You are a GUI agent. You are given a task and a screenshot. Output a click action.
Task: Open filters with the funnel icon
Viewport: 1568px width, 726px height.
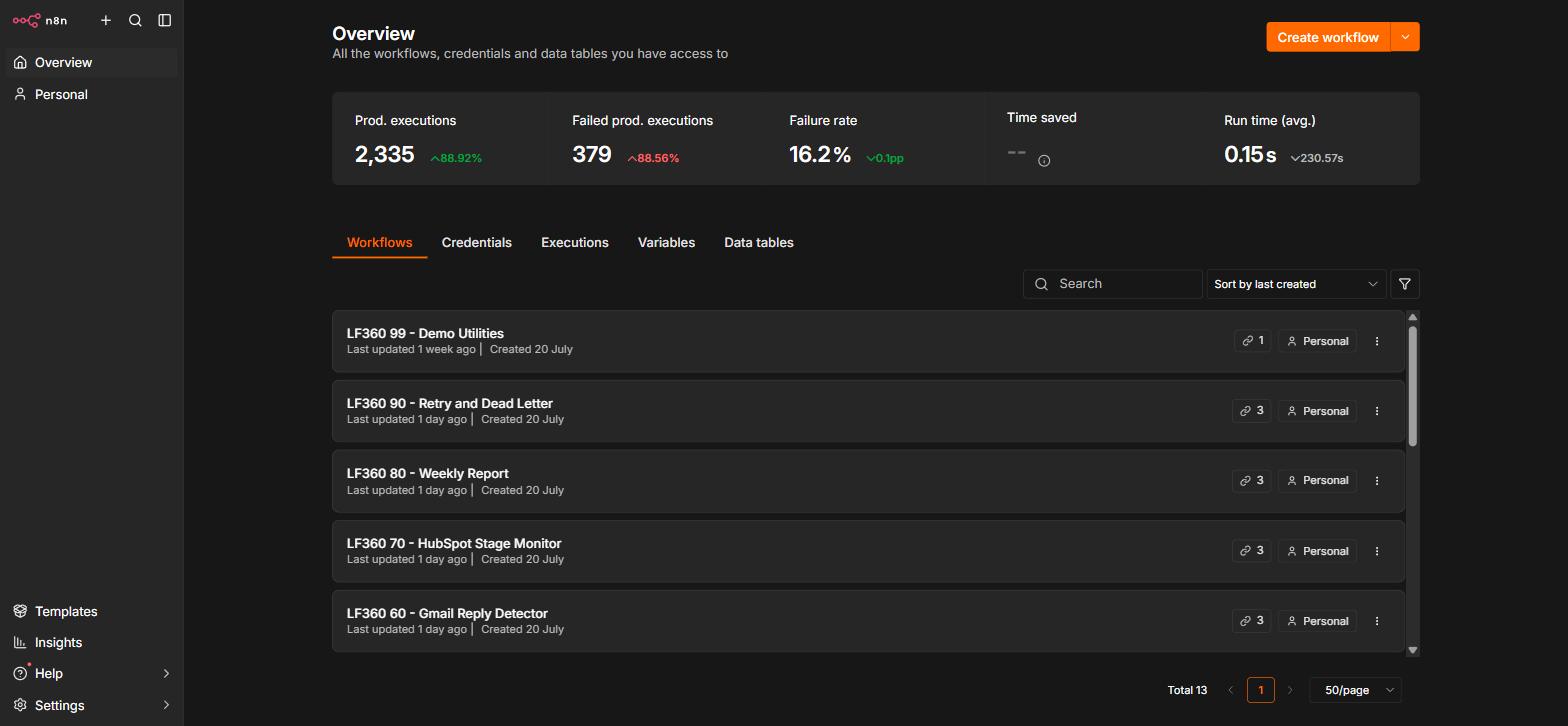pyautogui.click(x=1405, y=284)
